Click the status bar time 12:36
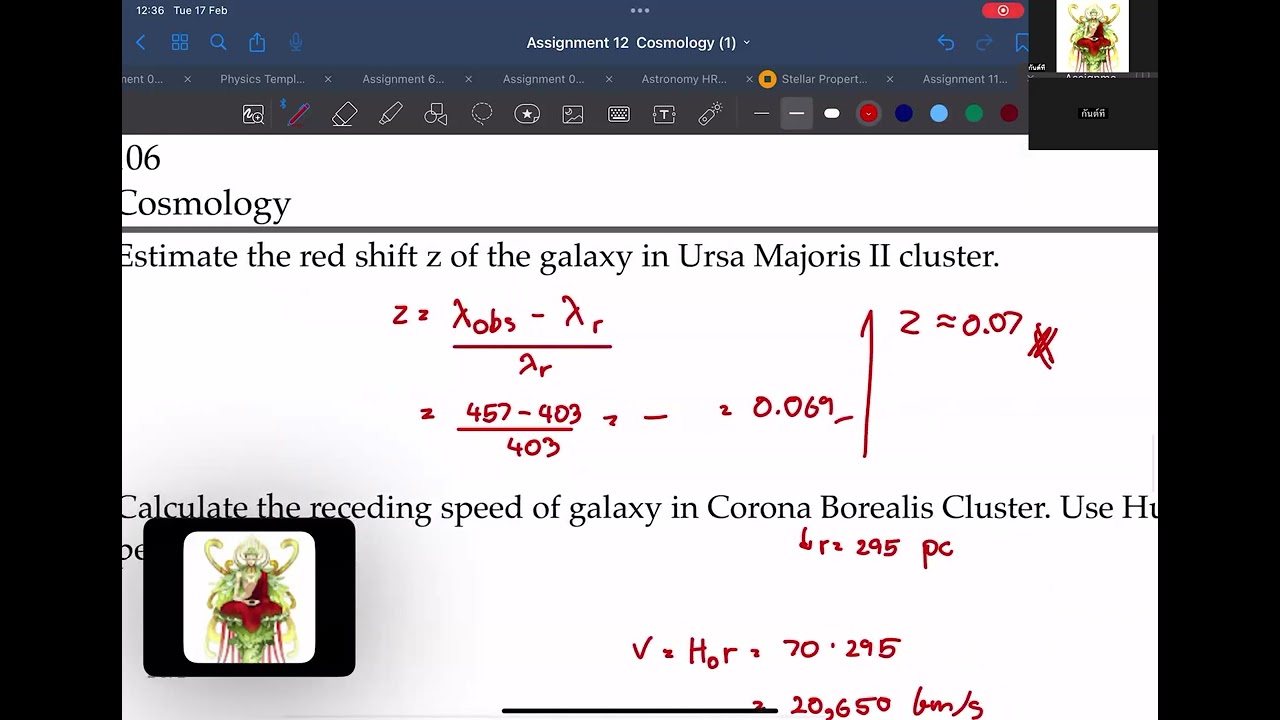 (x=150, y=10)
